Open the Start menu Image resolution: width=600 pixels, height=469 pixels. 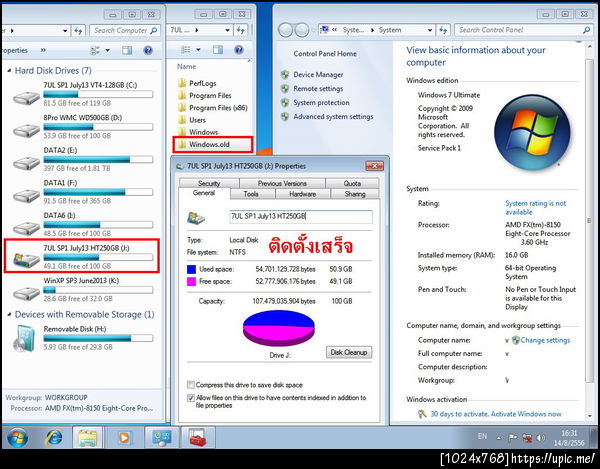pyautogui.click(x=17, y=438)
